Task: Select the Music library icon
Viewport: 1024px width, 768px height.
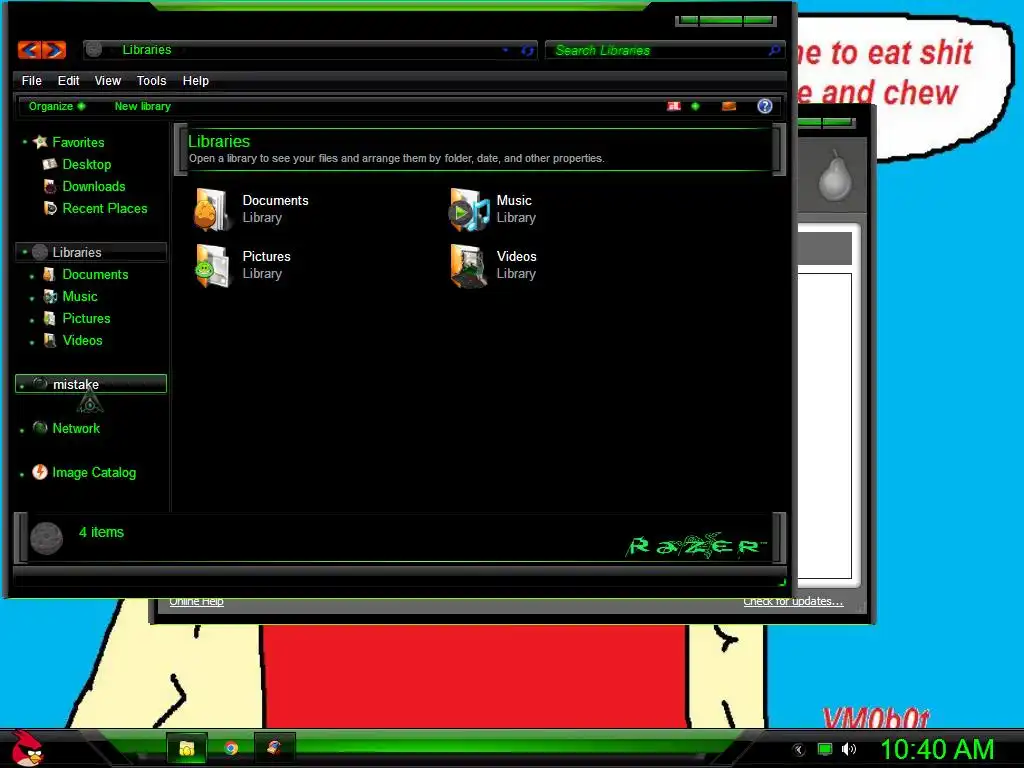Action: [x=468, y=209]
